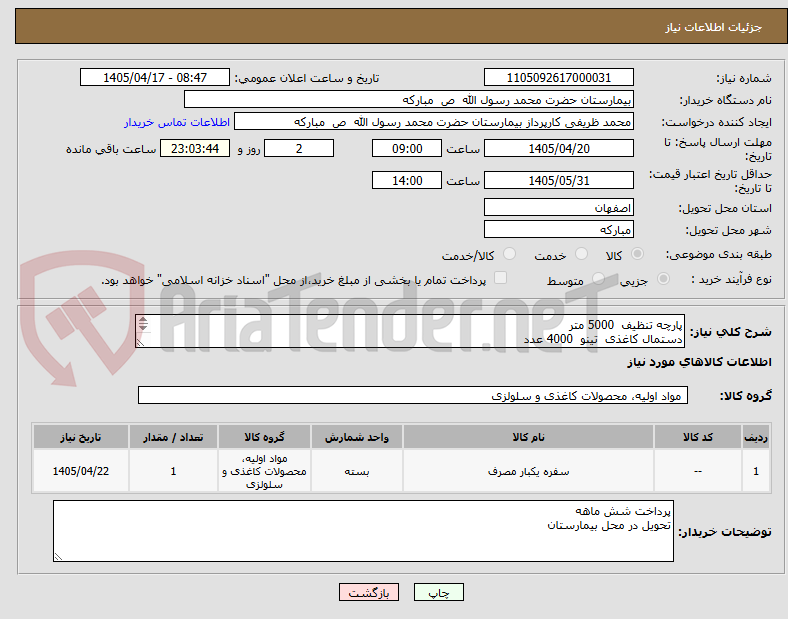788x619 pixels.
Task: Click the توضیحات خریدار text area
Action: coord(363,531)
